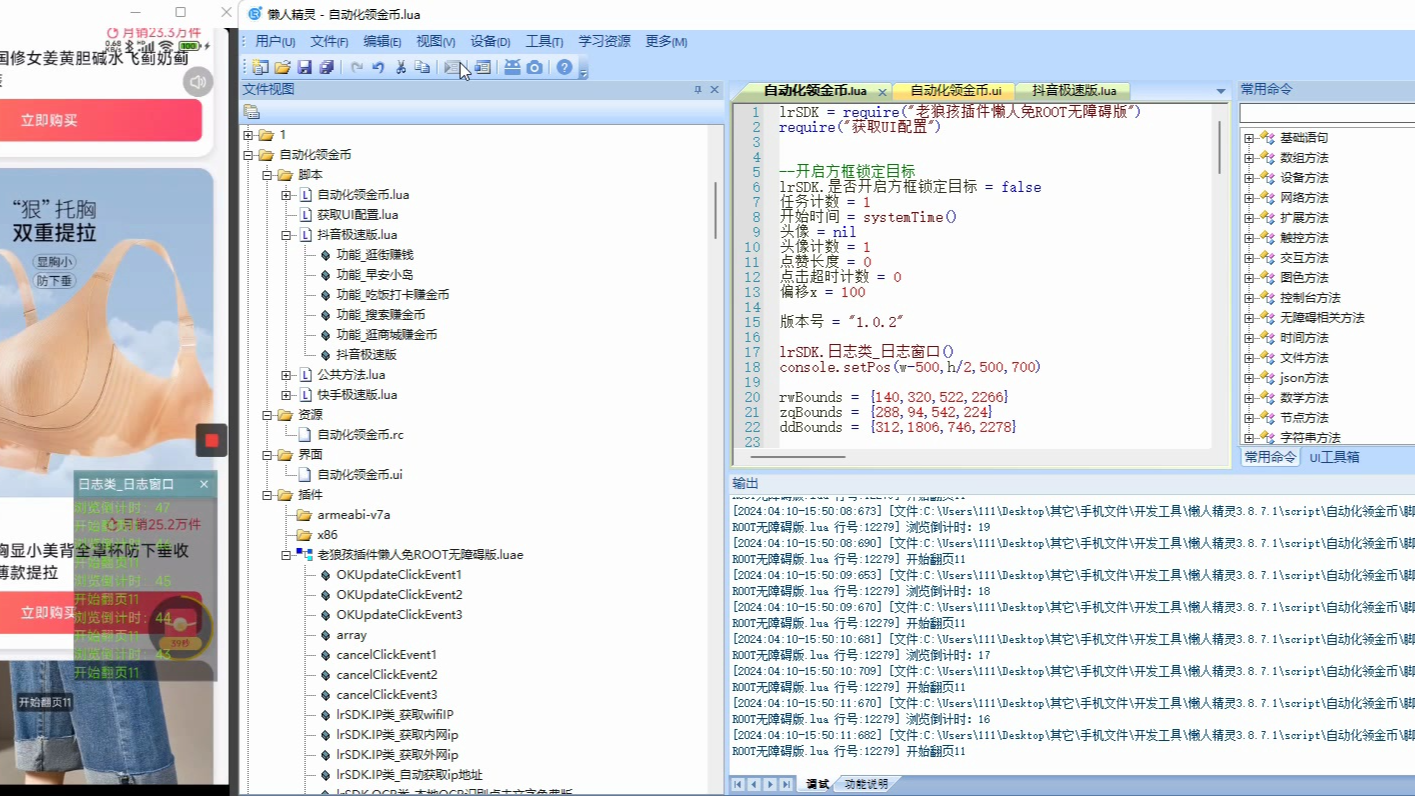
Task: Collapse the 自动化领金币 project folder
Action: tap(248, 155)
